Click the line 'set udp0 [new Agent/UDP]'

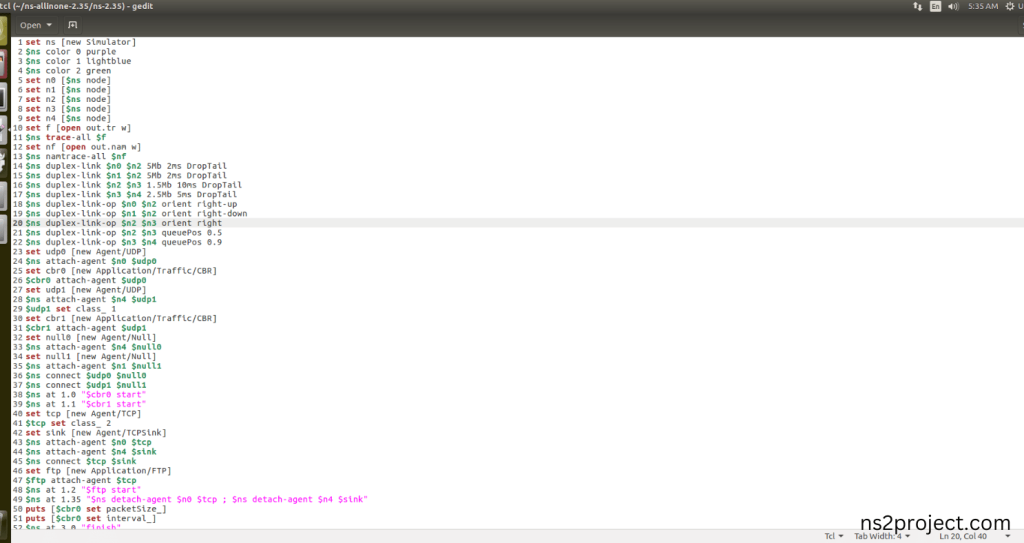(x=86, y=252)
